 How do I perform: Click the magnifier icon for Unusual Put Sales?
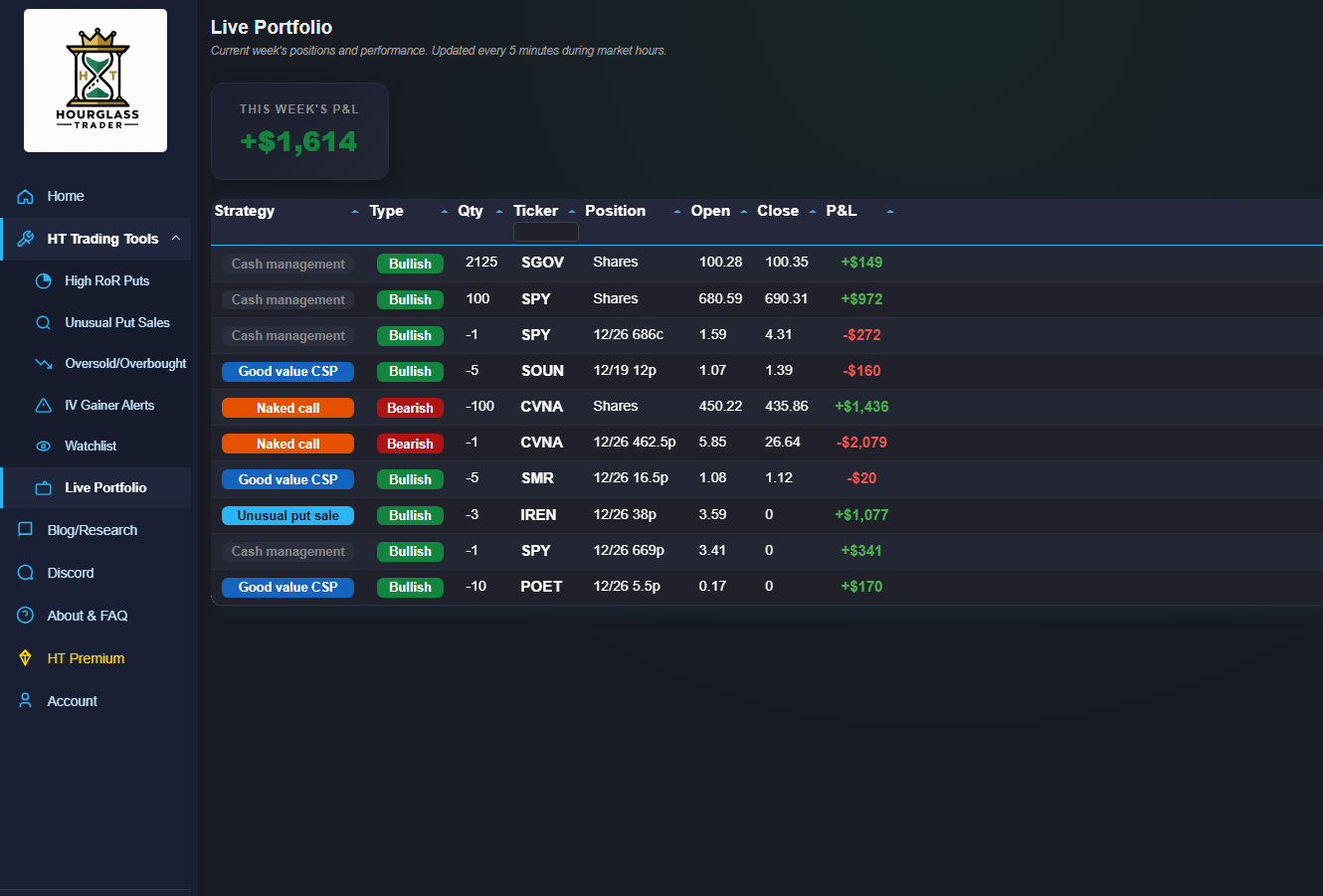click(44, 322)
